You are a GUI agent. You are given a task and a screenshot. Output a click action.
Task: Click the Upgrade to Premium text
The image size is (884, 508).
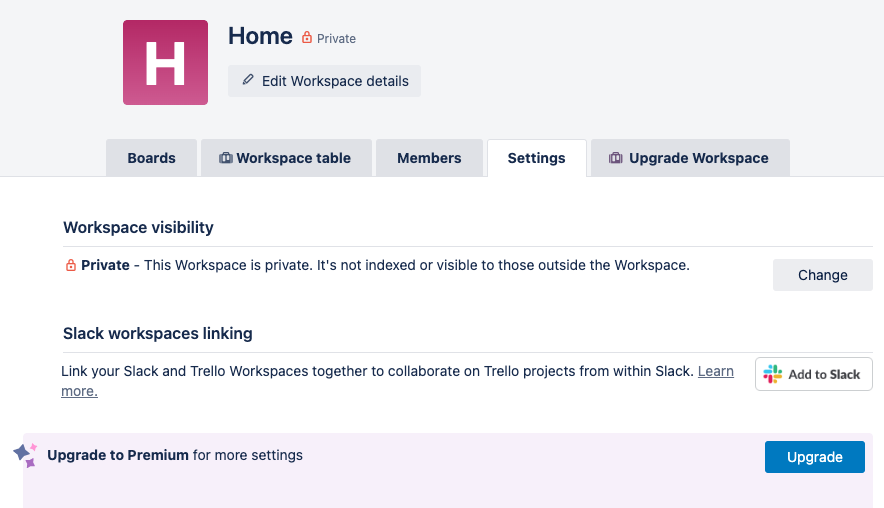118,455
